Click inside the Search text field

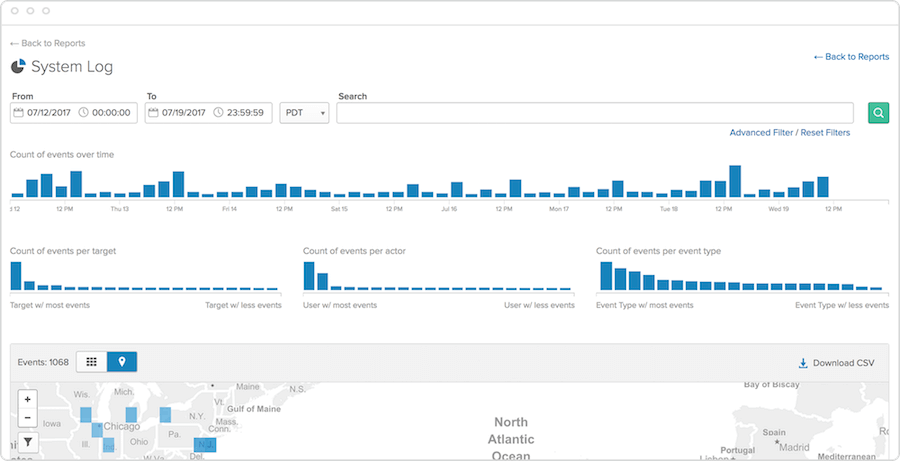(x=594, y=113)
